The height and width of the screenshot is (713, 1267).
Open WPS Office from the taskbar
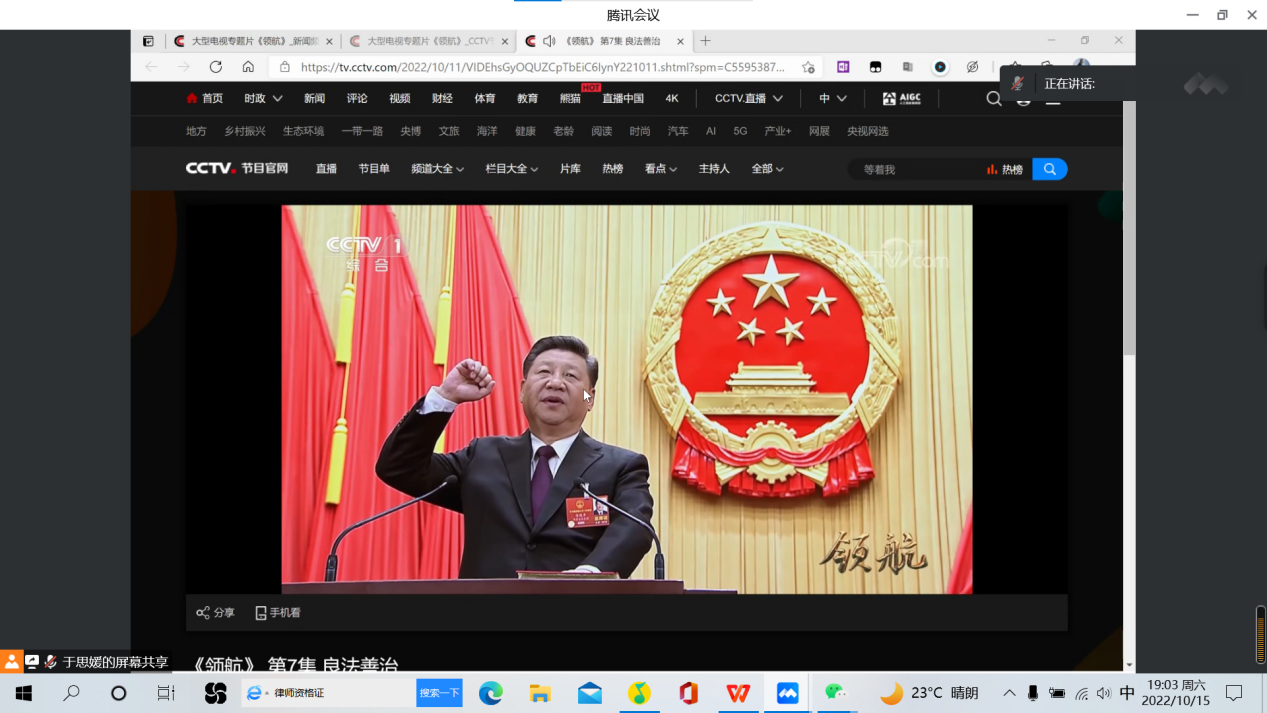tap(738, 693)
